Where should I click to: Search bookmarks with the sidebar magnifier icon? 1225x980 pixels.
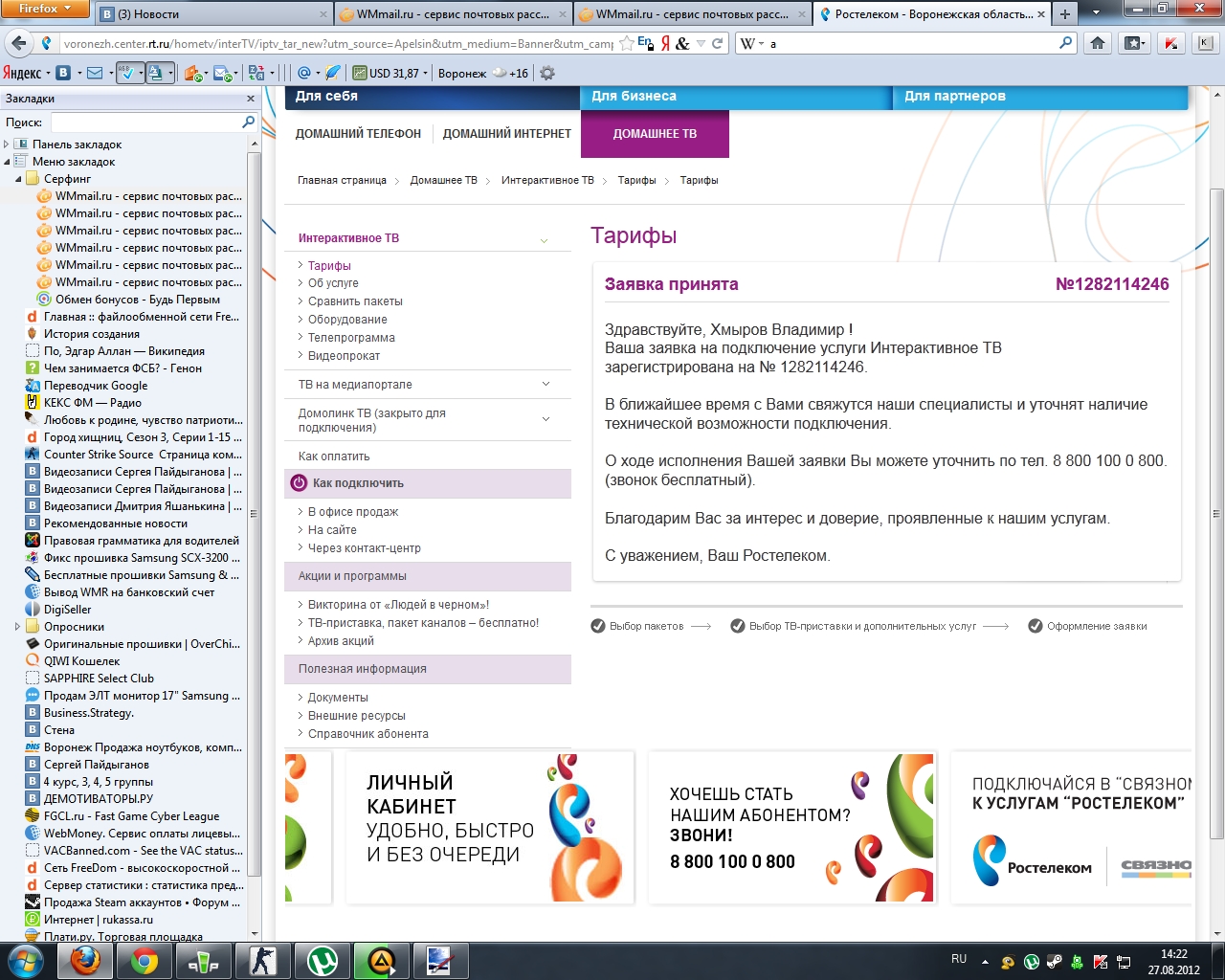click(249, 122)
